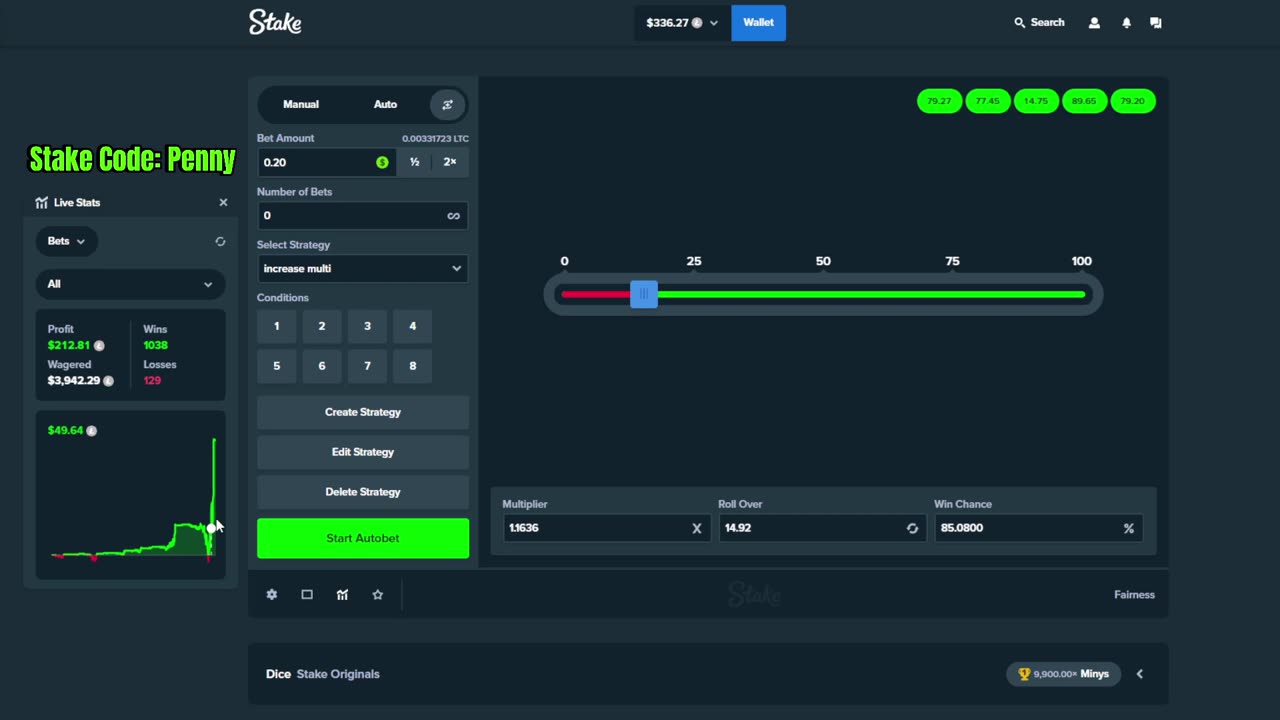Click the 77.45 past result pill
The width and height of the screenshot is (1280, 720).
(988, 101)
